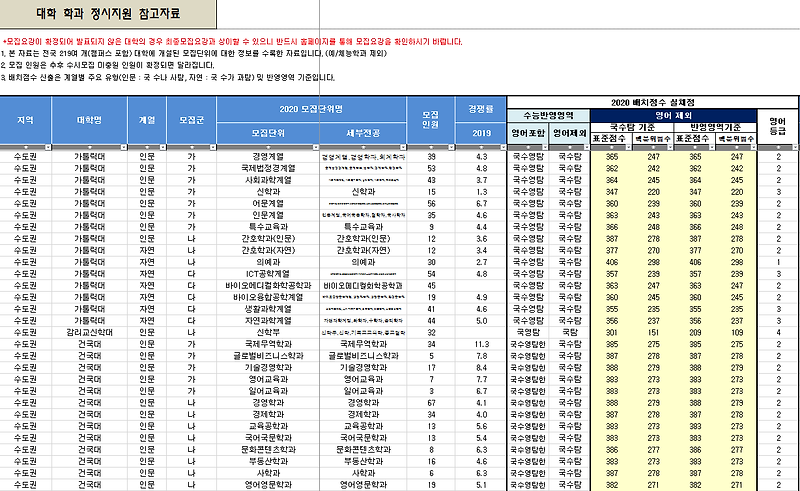
Task: Click 영어영문학과 in 모집단위 column
Action: click(x=268, y=485)
